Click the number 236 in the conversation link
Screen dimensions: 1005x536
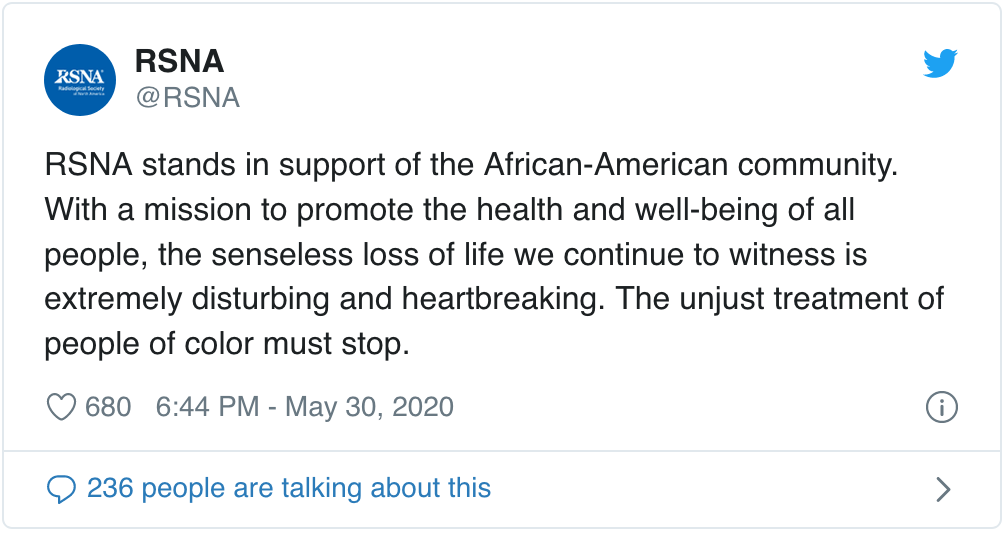(110, 488)
